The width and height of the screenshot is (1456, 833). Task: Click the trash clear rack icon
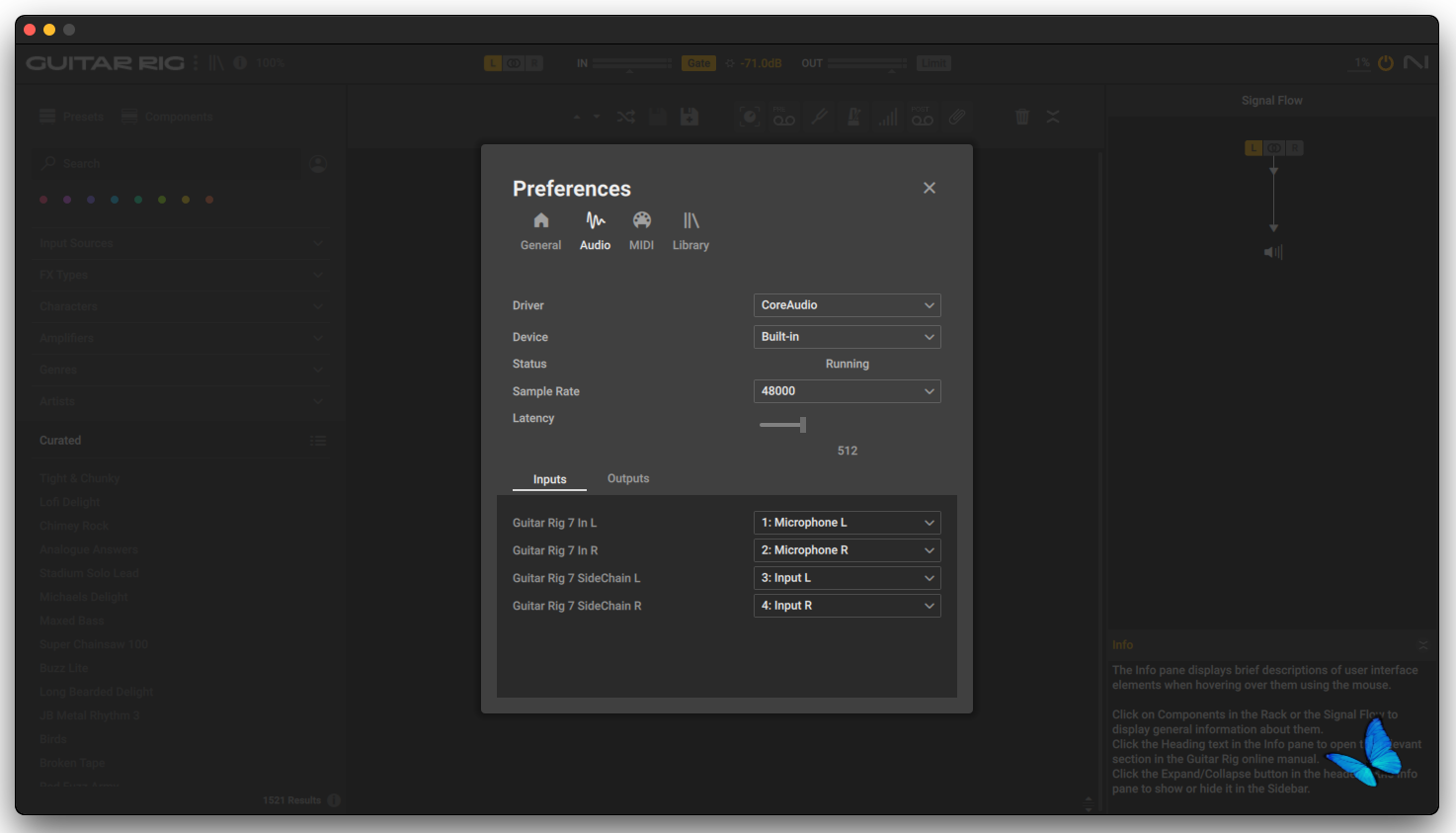(1022, 117)
